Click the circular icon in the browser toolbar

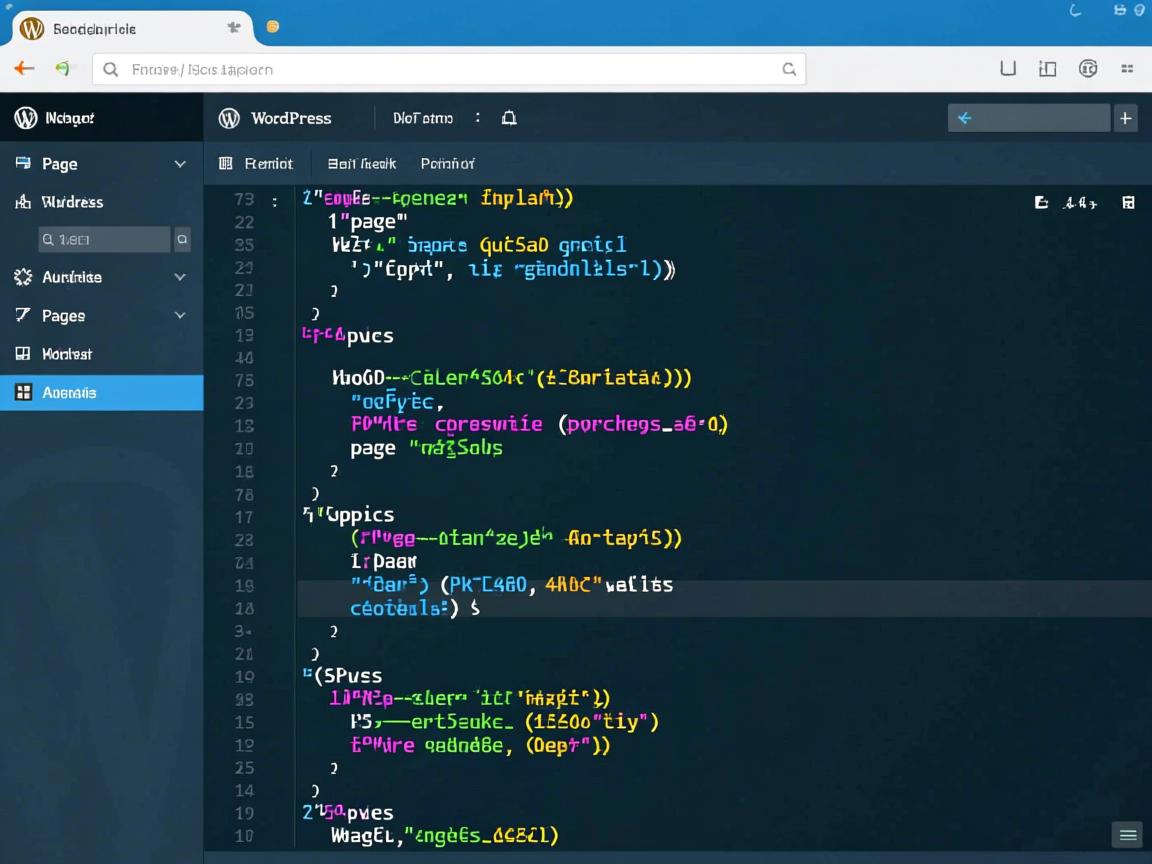(x=1088, y=69)
